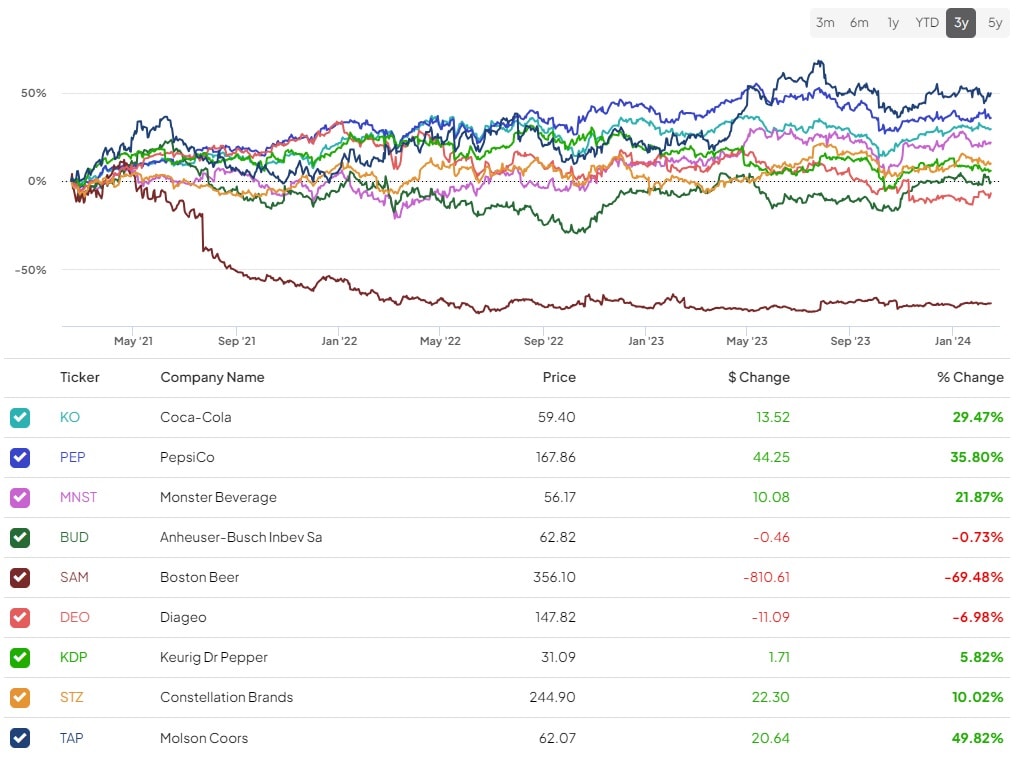Viewport: 1016px width, 762px height.
Task: Click the 3y active range button
Action: click(961, 23)
